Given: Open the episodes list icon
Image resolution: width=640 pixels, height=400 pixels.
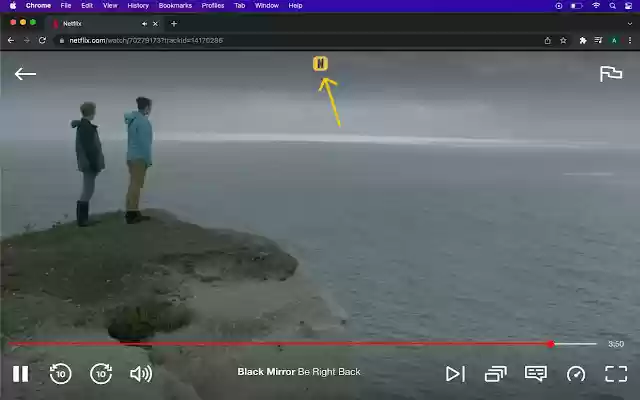Looking at the screenshot, I should click(x=496, y=373).
